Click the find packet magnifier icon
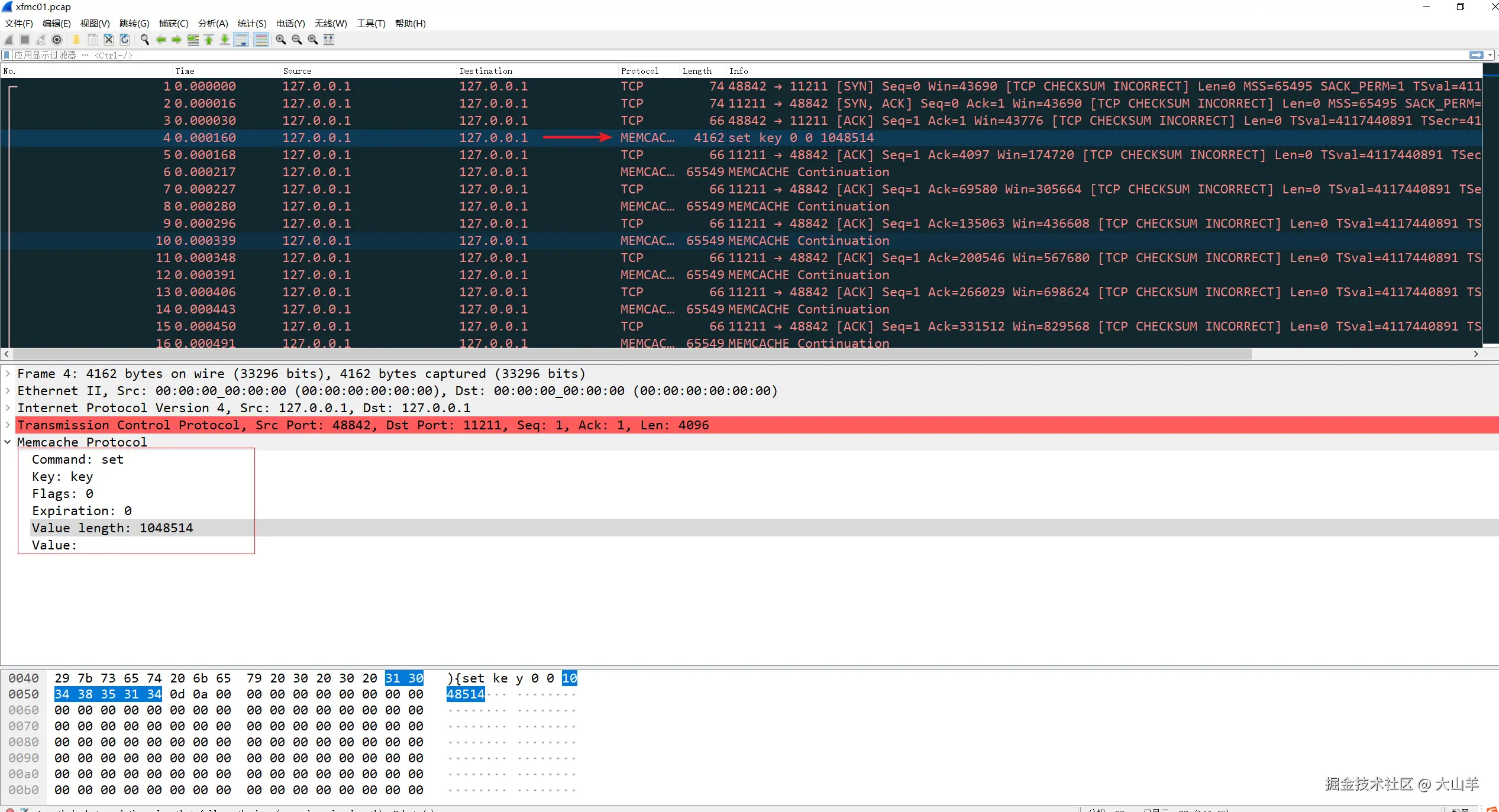The width and height of the screenshot is (1499, 812). [144, 40]
